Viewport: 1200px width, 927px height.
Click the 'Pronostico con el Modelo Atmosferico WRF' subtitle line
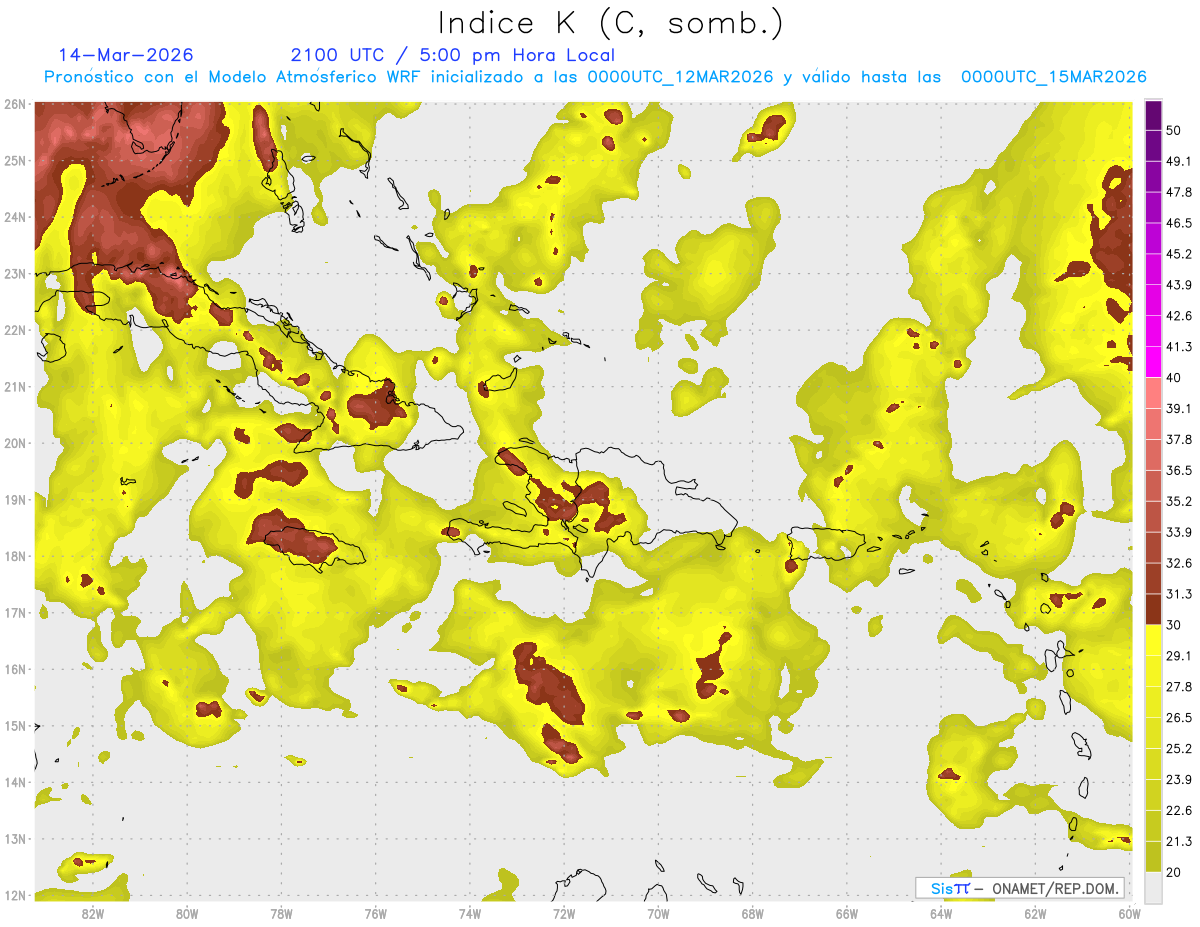coord(595,77)
